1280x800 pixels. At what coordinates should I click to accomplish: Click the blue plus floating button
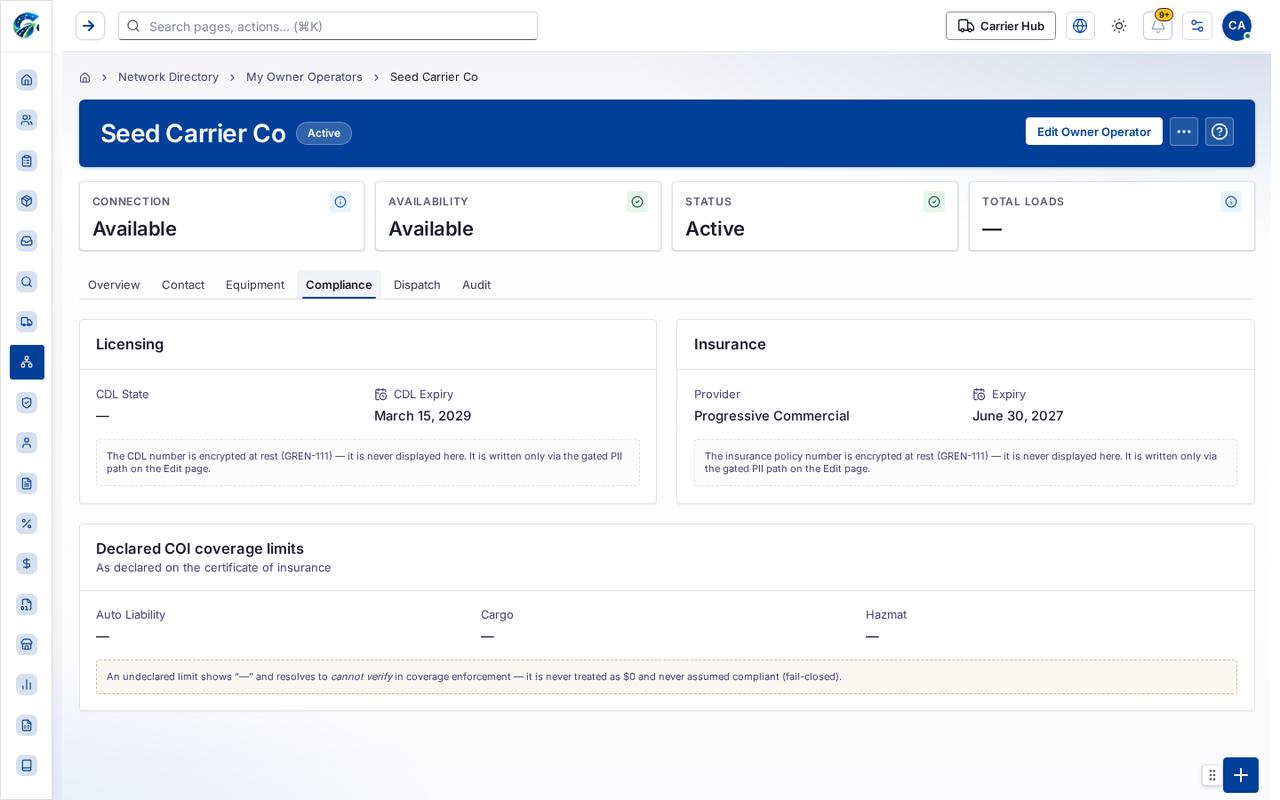(x=1241, y=775)
